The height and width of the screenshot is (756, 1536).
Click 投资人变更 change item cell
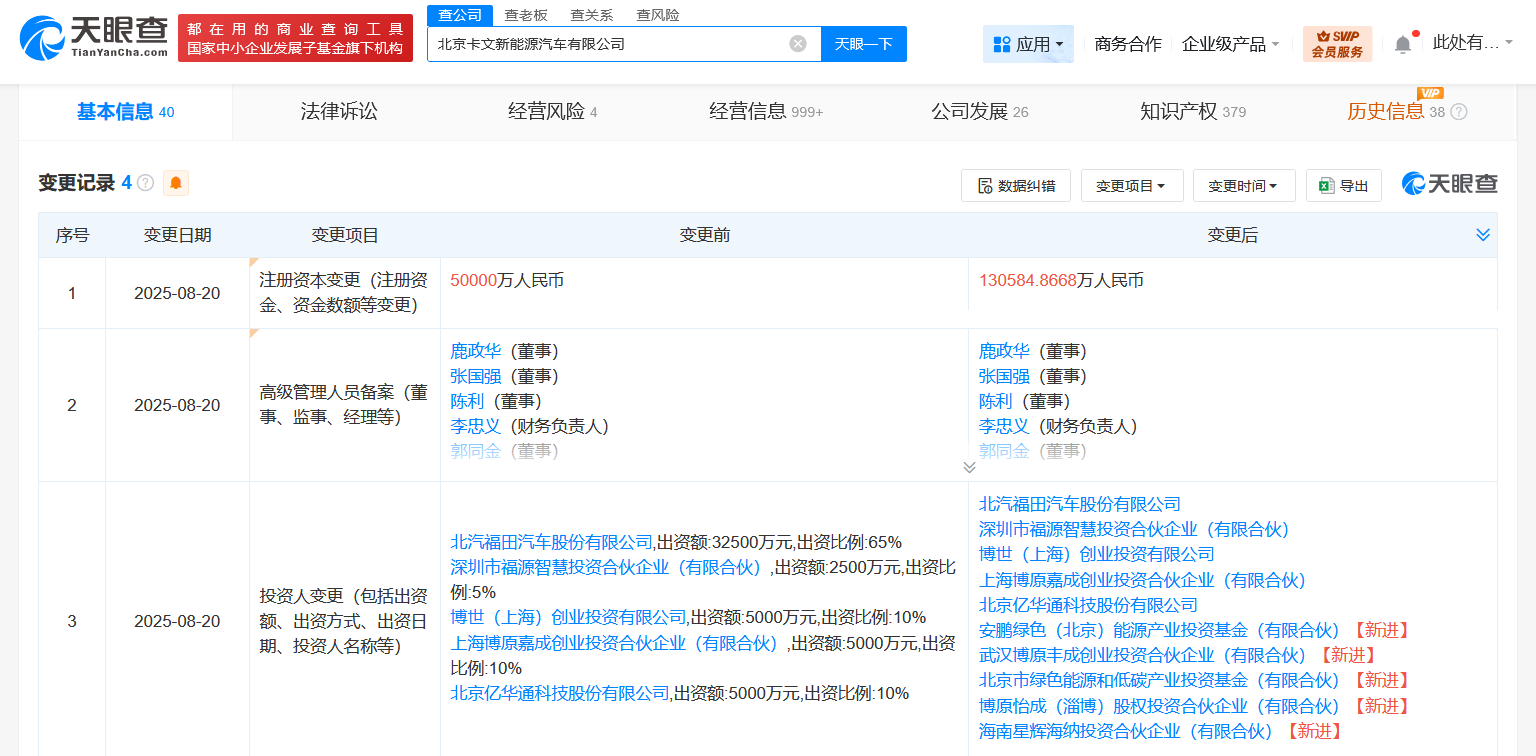[344, 621]
